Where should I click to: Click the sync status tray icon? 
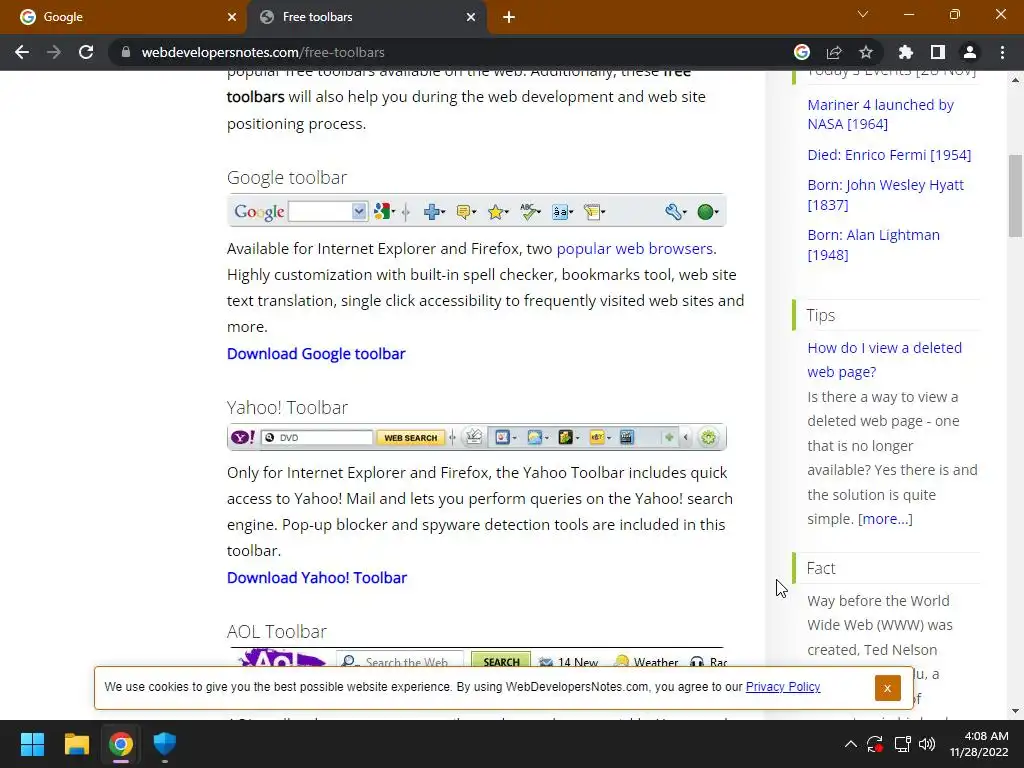[x=875, y=744]
